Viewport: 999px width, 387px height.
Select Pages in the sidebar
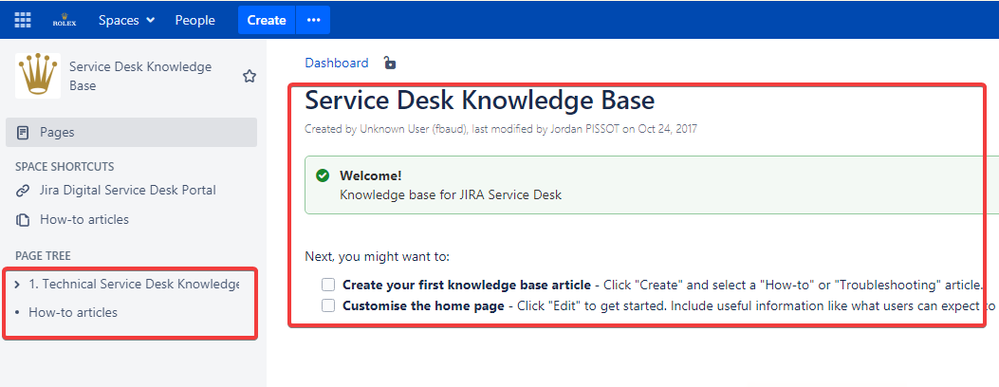[131, 133]
